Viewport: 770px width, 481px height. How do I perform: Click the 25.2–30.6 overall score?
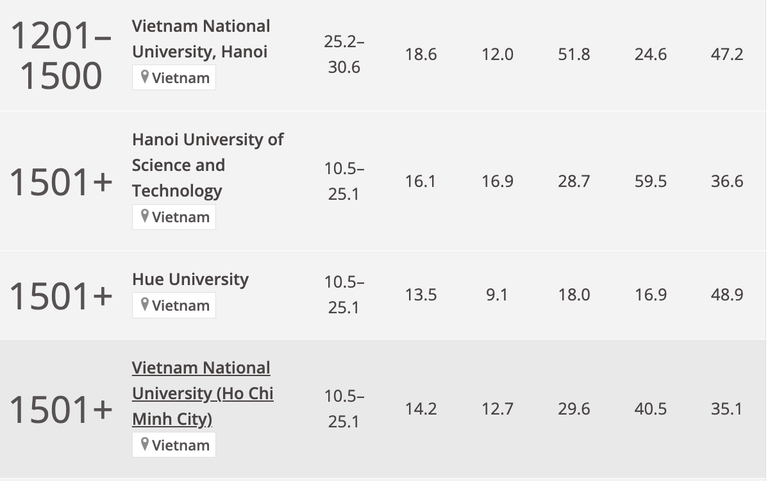point(345,56)
